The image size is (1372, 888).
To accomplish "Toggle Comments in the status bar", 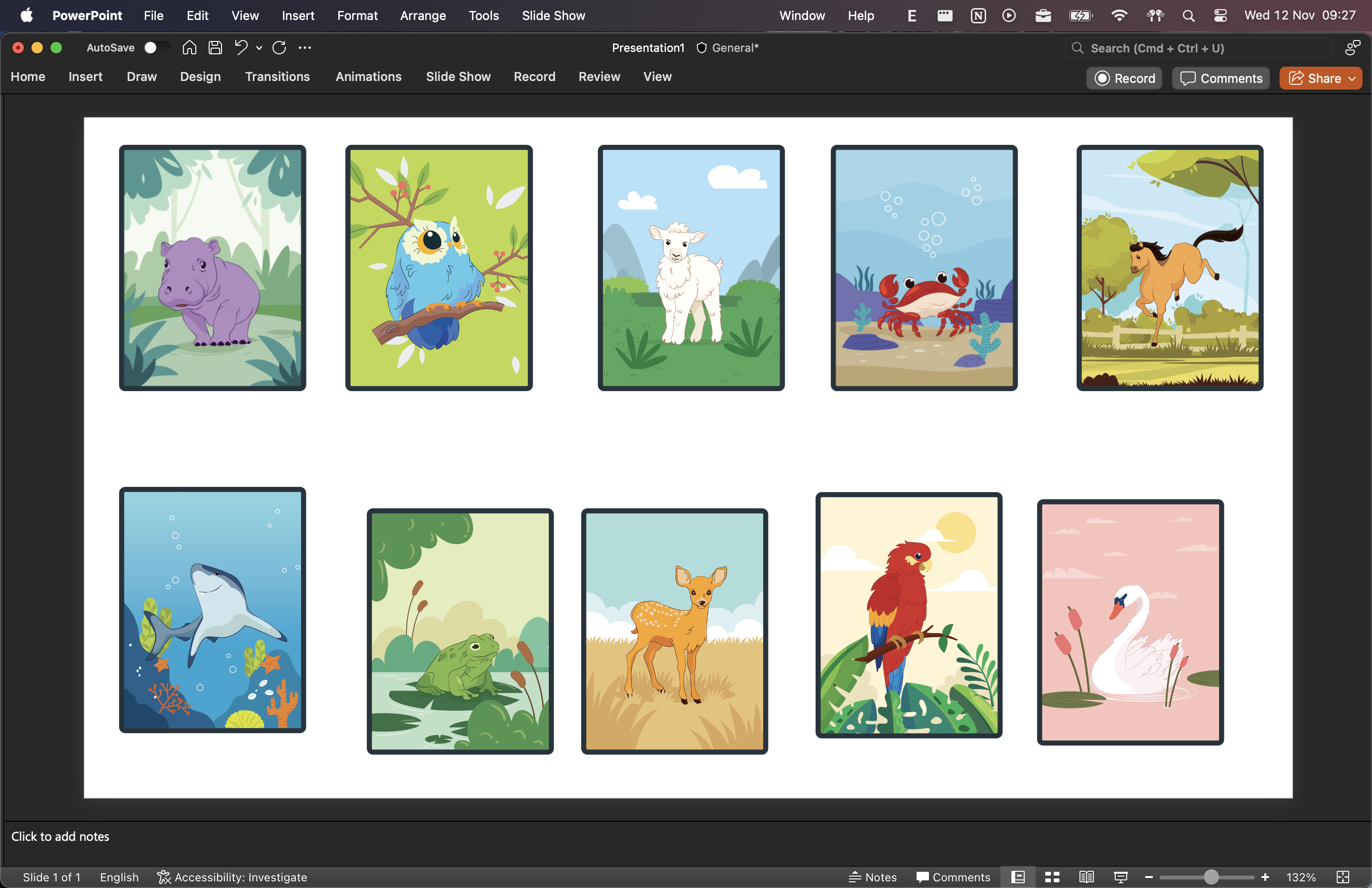I will [953, 877].
